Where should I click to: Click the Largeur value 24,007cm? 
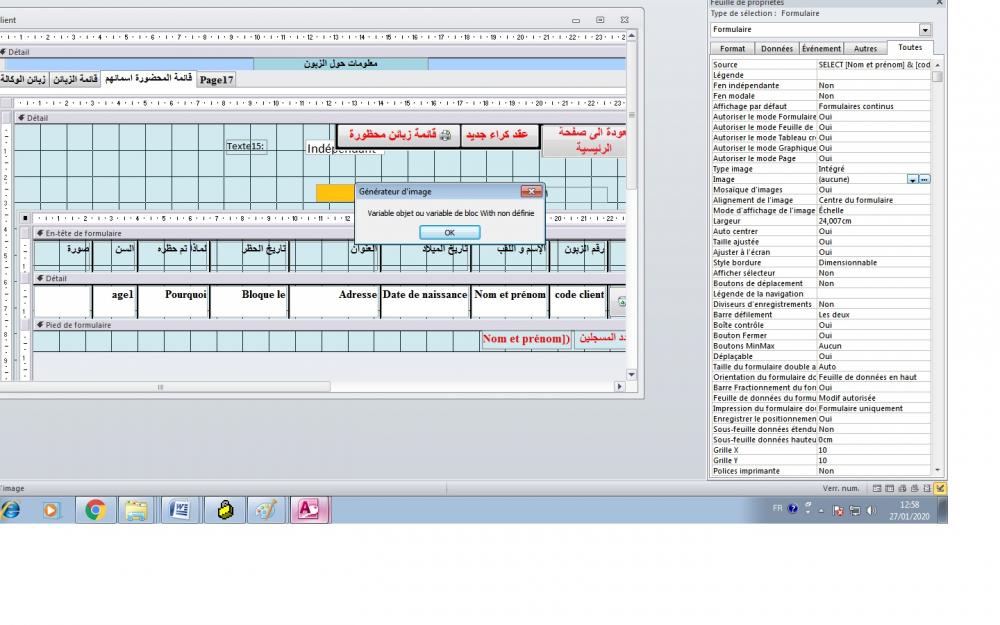[x=874, y=221]
